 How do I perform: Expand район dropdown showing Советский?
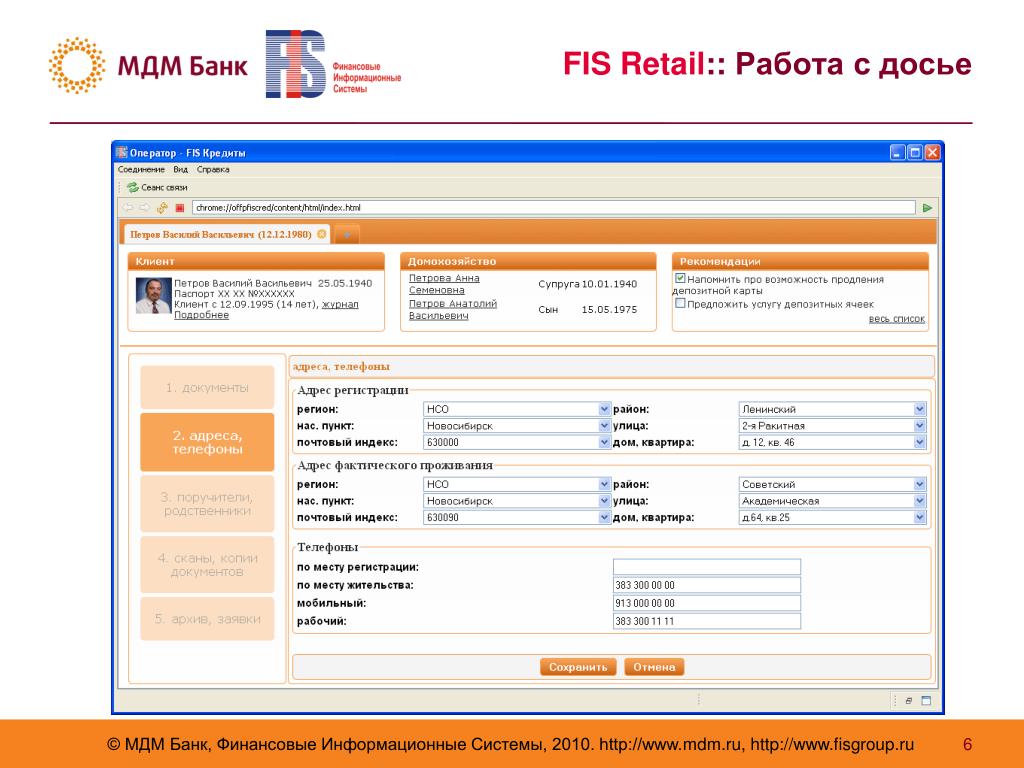(920, 484)
